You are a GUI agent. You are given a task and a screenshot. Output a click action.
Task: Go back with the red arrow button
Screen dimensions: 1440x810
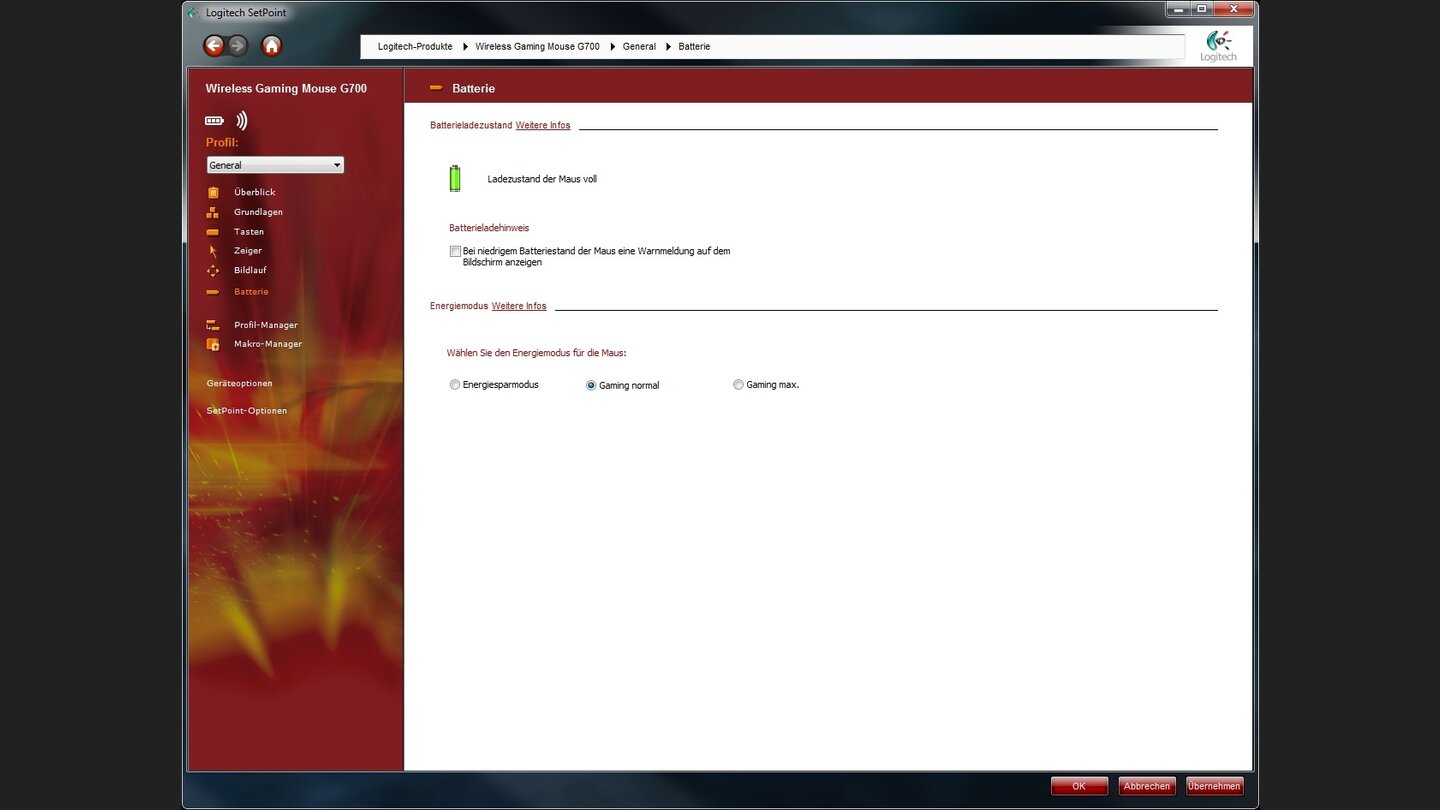(x=214, y=46)
